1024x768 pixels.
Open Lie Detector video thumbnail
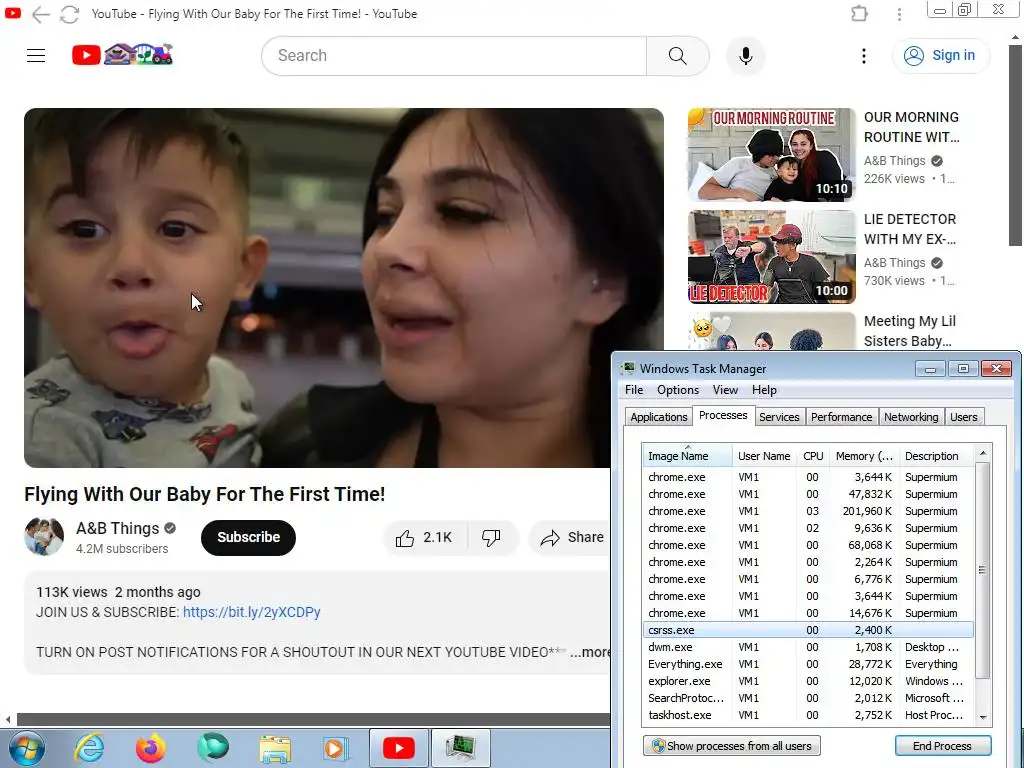tap(771, 257)
